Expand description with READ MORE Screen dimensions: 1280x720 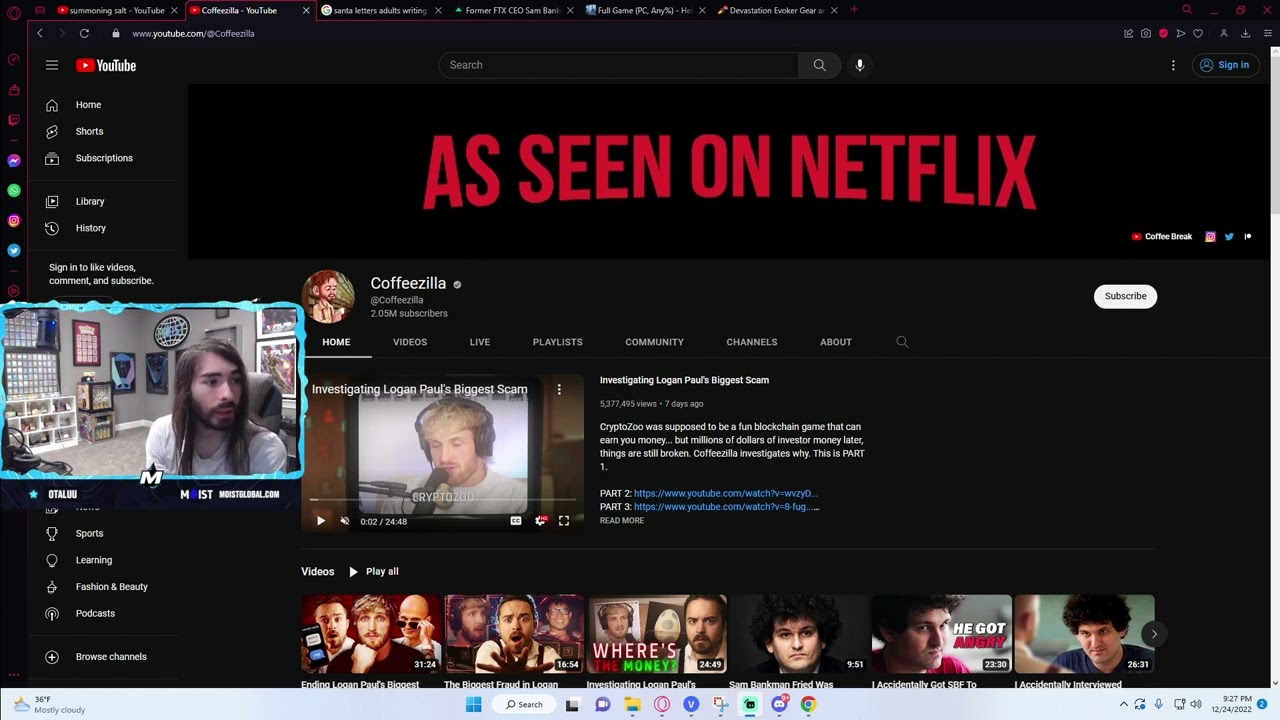(622, 521)
